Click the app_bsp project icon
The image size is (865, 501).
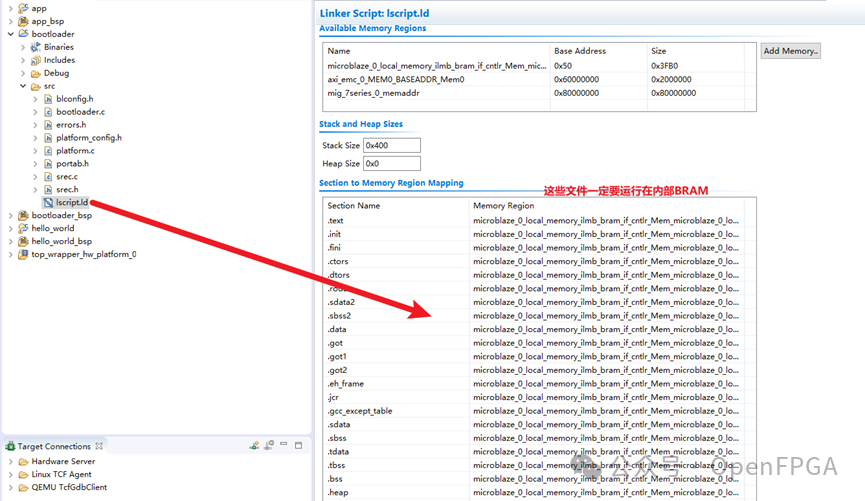[x=23, y=21]
